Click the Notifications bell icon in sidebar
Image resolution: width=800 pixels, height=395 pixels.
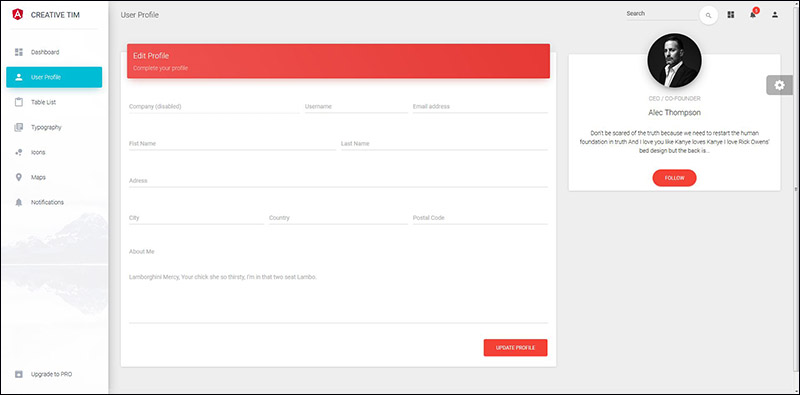(x=19, y=202)
